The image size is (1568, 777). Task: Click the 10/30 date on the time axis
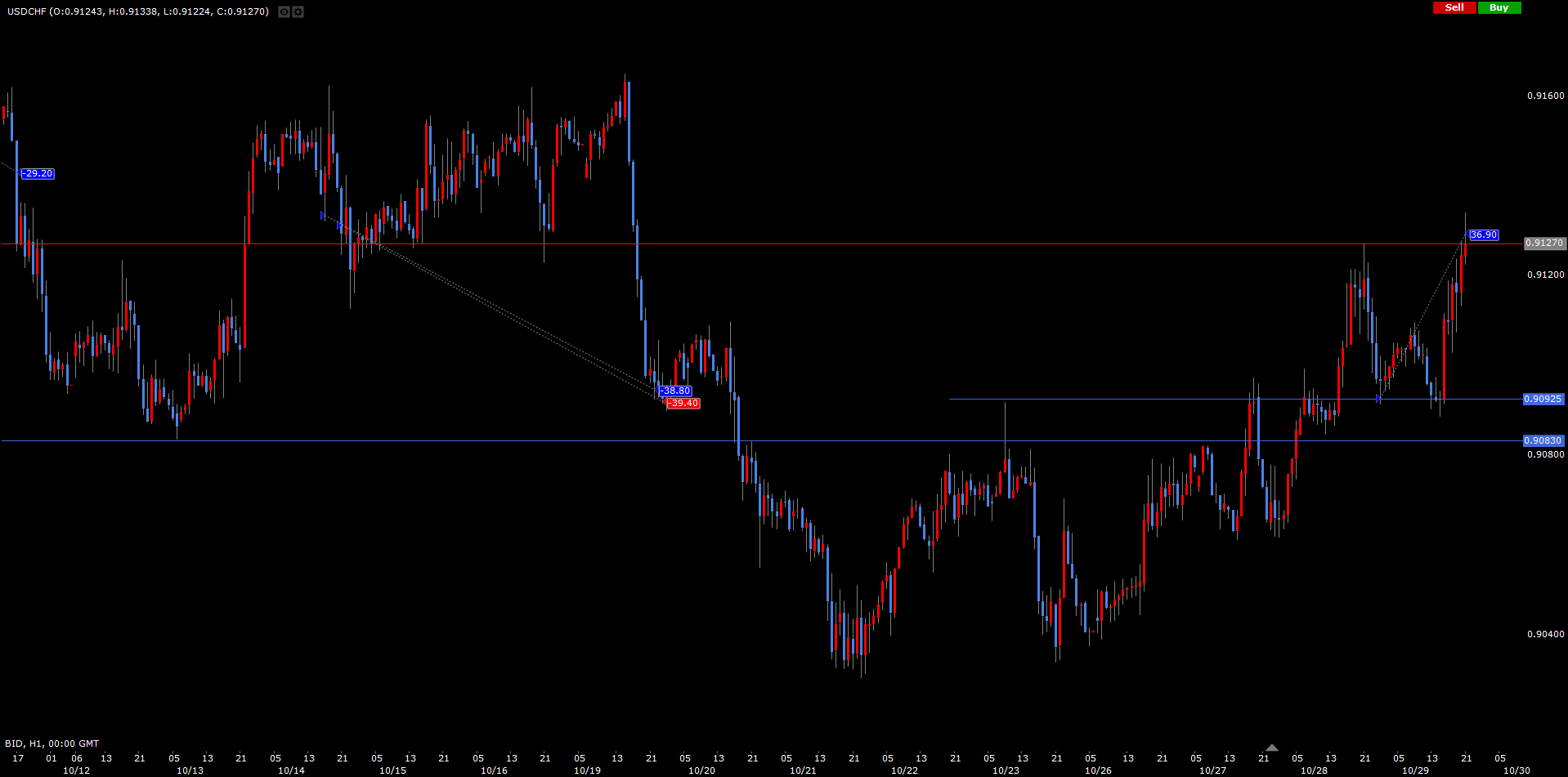(x=1516, y=770)
